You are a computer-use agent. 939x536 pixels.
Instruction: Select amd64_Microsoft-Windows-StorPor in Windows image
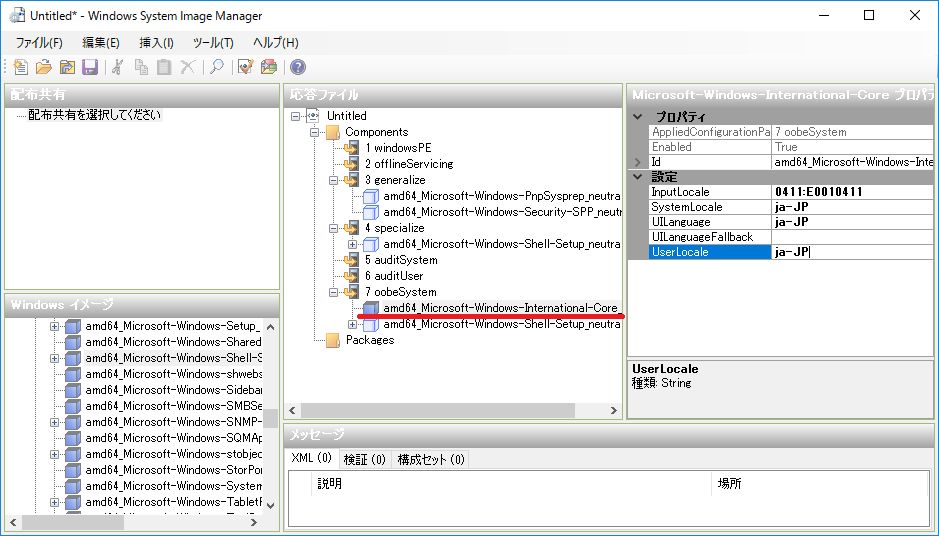coord(173,470)
